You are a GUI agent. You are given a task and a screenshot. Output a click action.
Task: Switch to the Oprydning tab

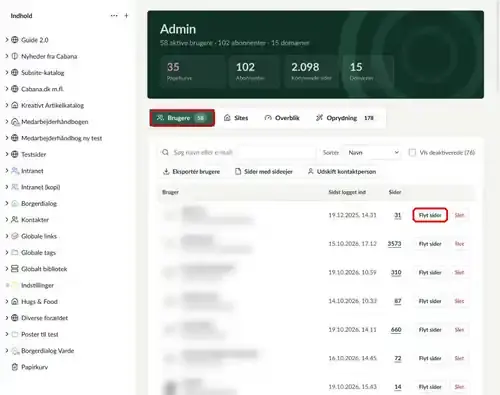345,118
